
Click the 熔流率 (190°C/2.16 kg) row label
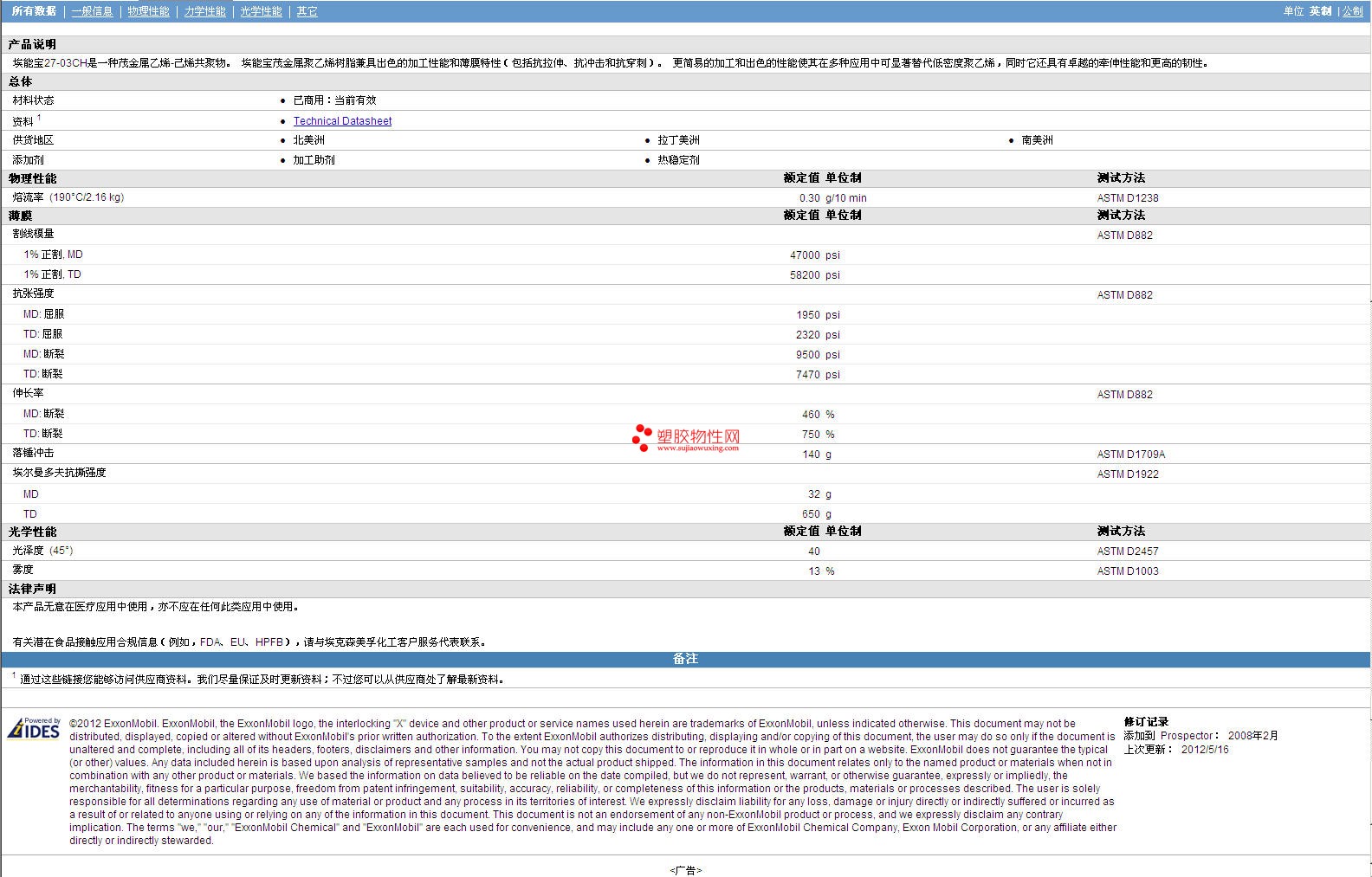point(68,197)
